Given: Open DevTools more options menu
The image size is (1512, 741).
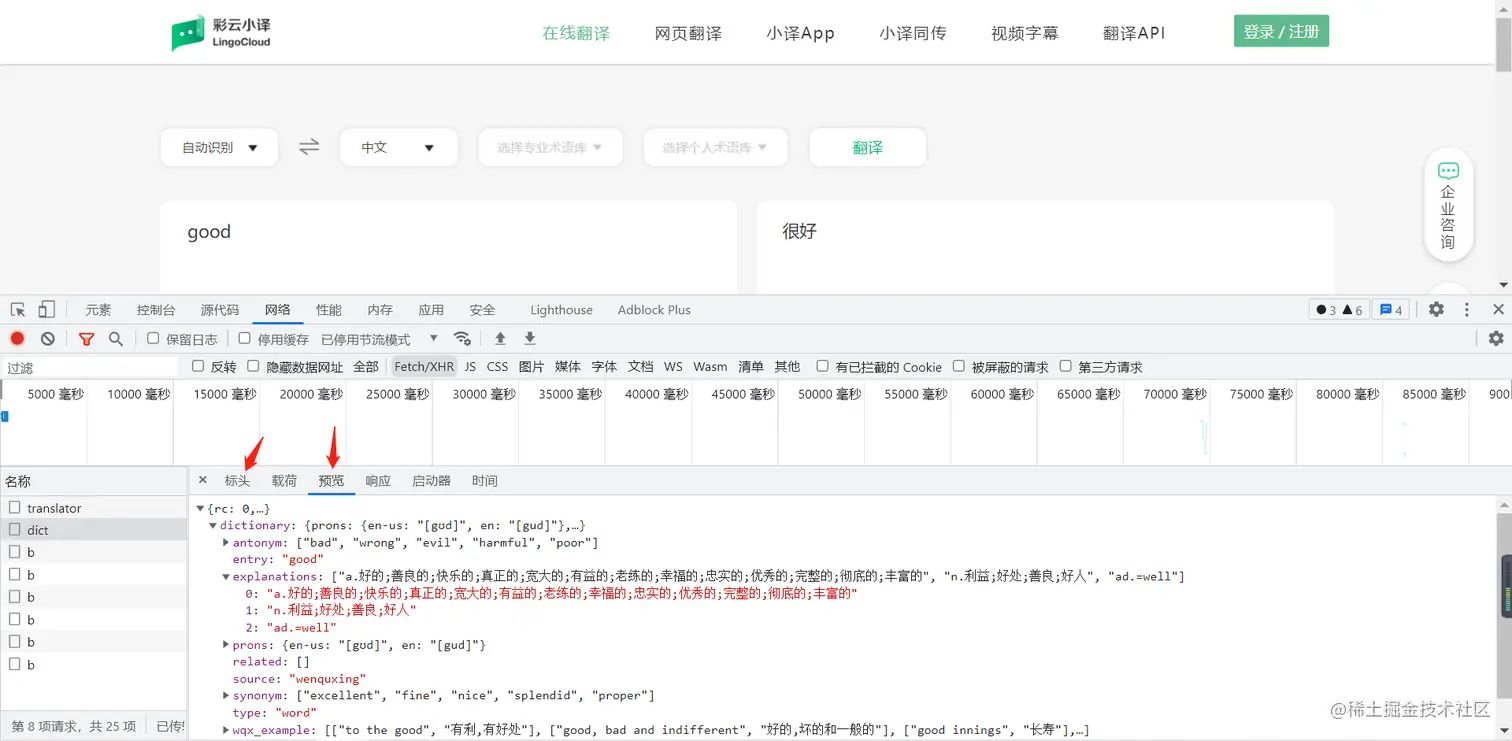Looking at the screenshot, I should click(x=1467, y=310).
